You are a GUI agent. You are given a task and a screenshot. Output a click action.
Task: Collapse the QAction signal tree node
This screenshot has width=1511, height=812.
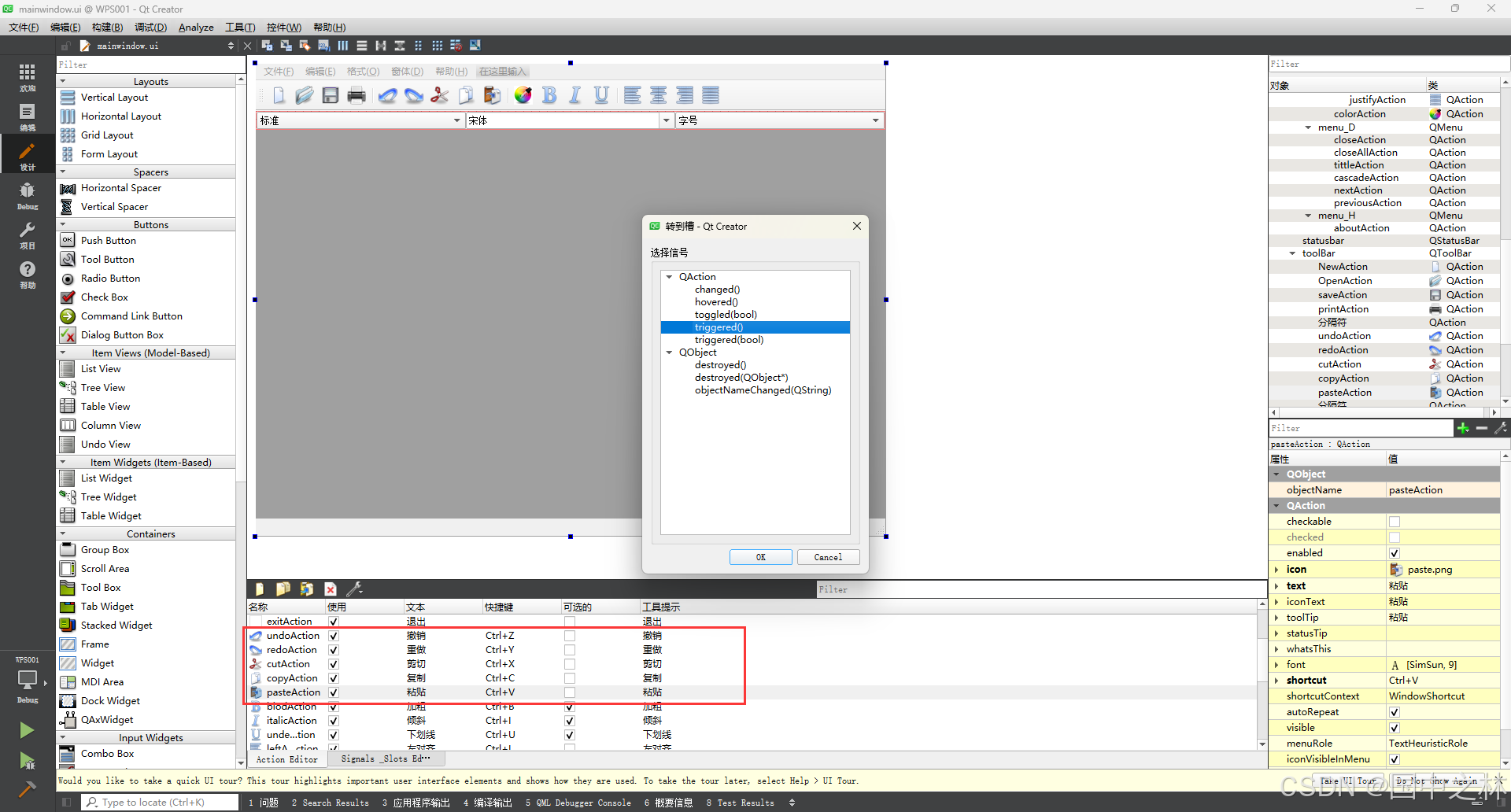[x=670, y=277]
